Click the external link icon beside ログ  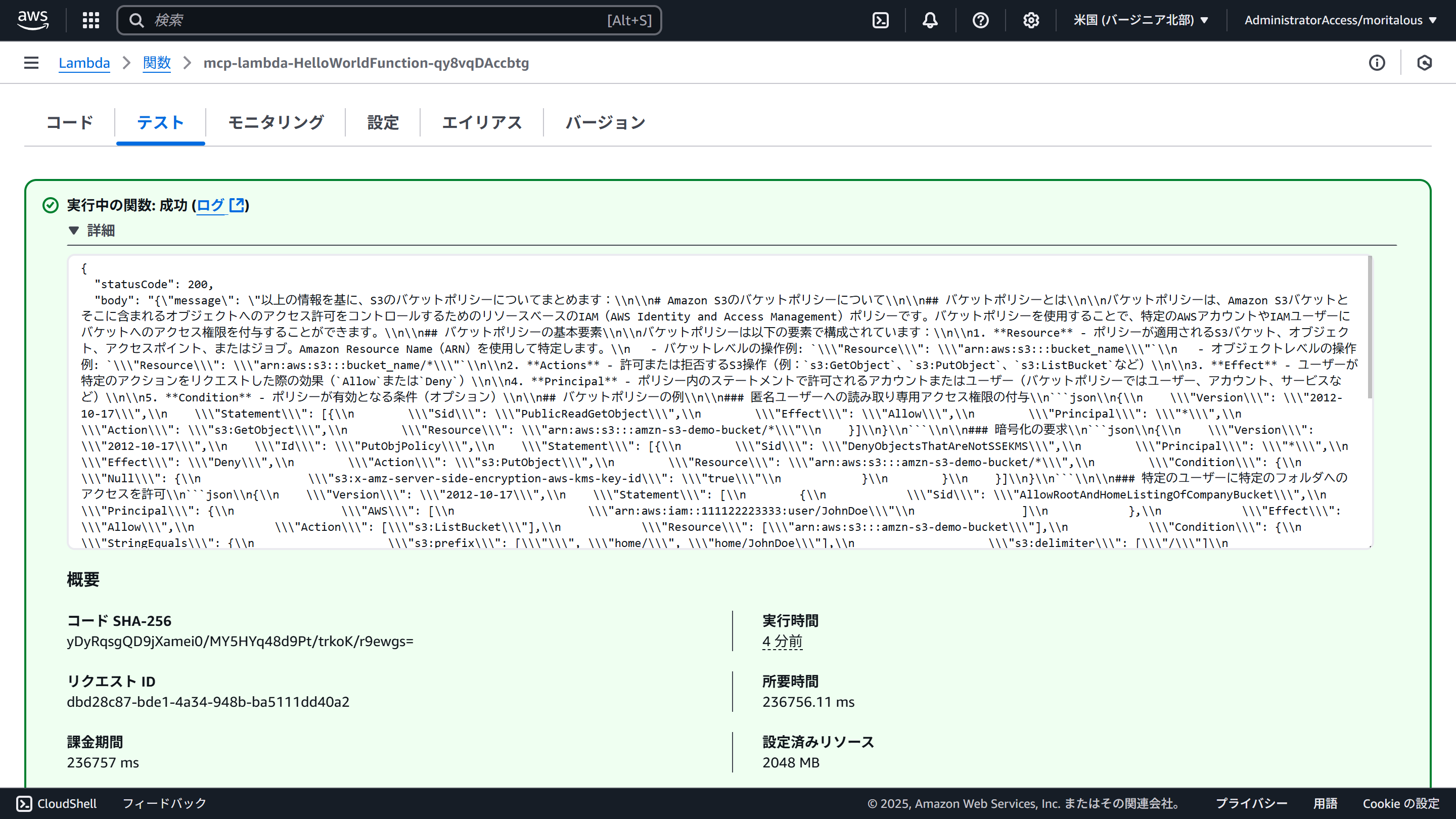tap(237, 205)
